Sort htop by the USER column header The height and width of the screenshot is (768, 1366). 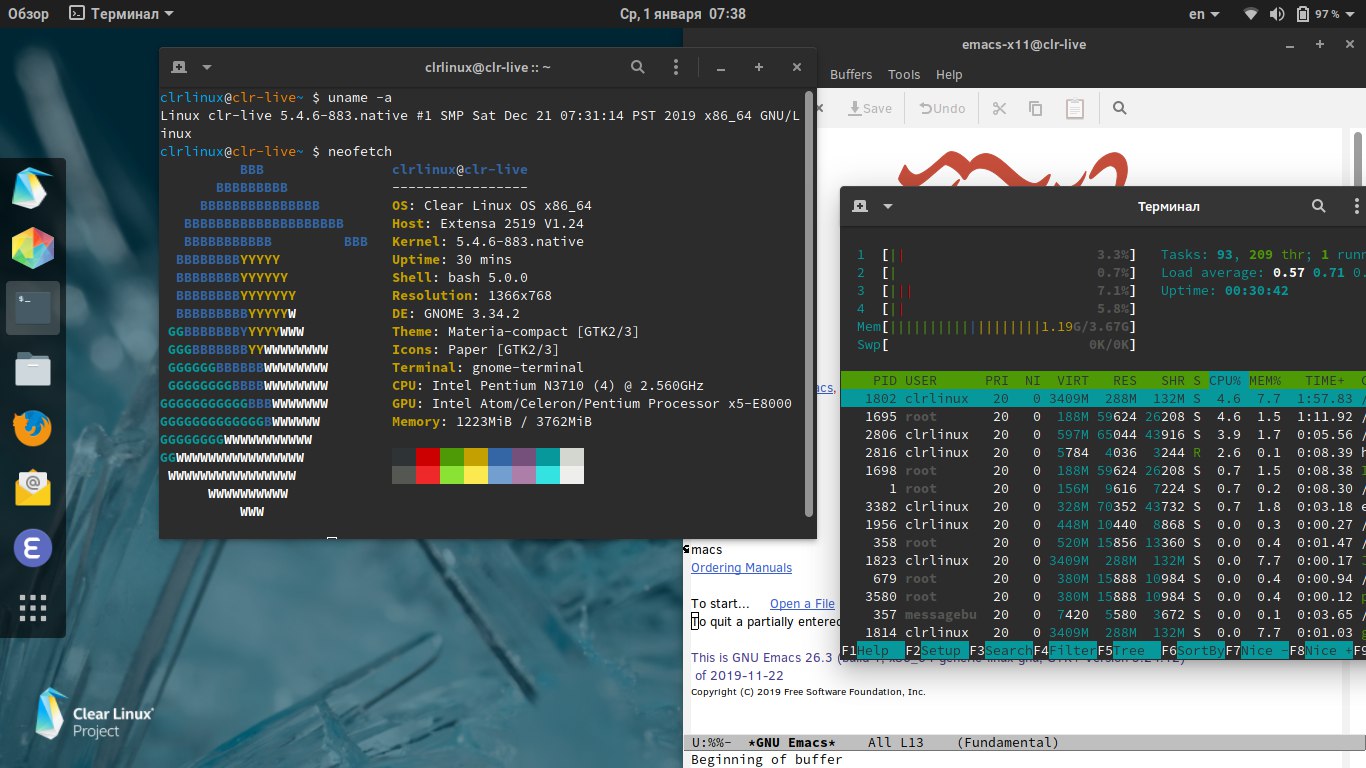point(921,381)
